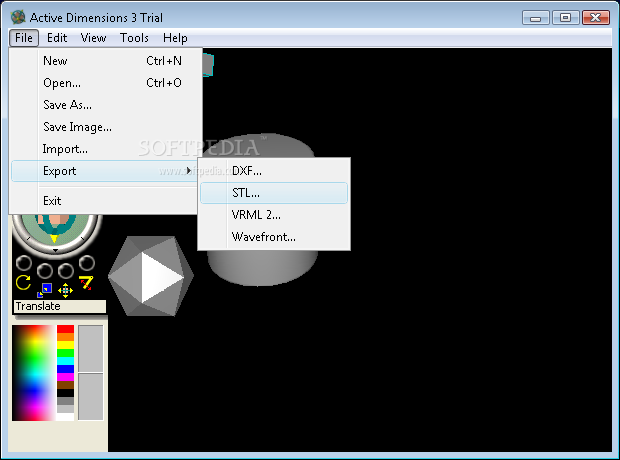Choose Save As... from the File menu
The image size is (620, 460).
(106, 105)
